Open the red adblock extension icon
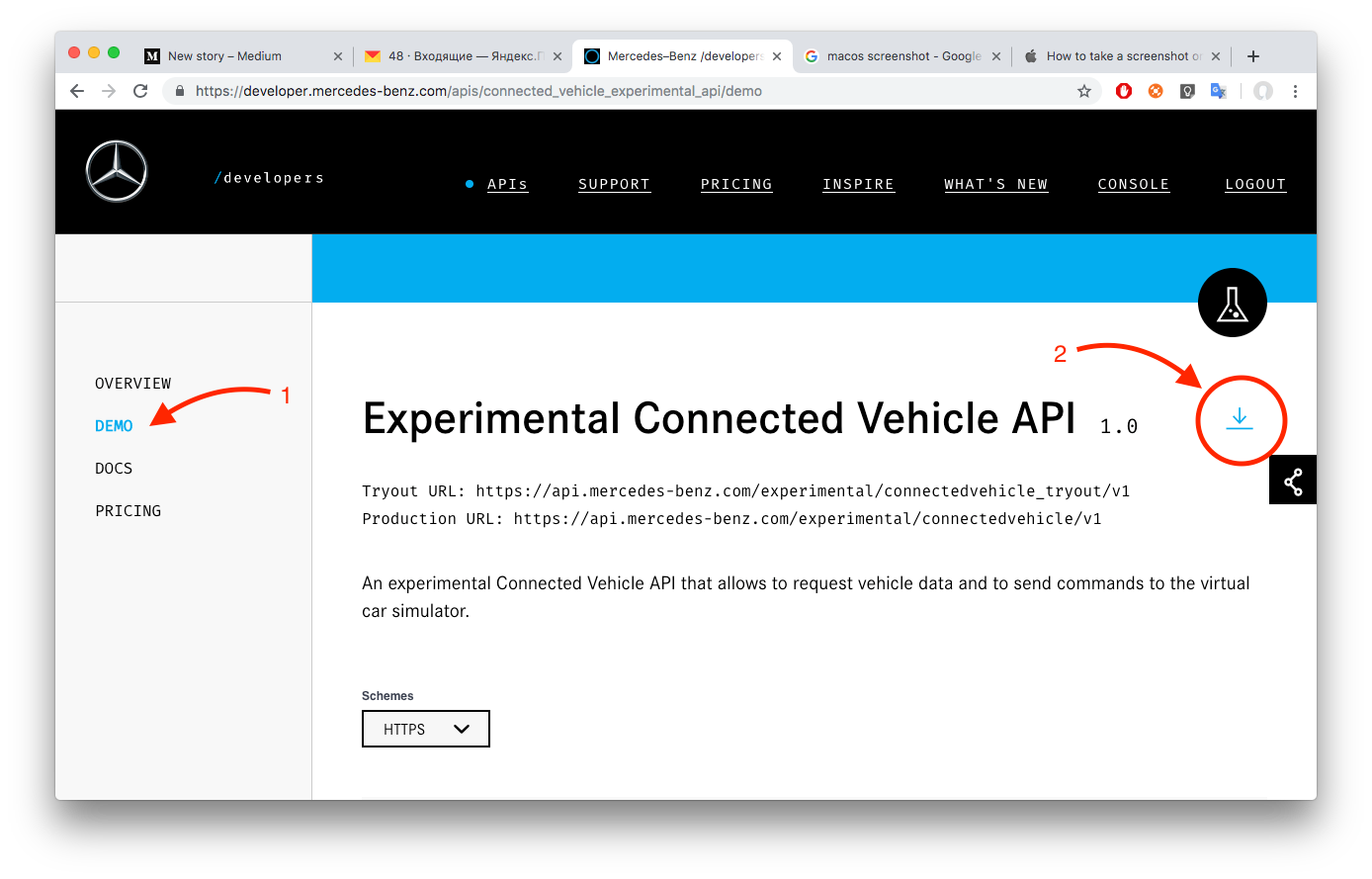 [x=1124, y=91]
